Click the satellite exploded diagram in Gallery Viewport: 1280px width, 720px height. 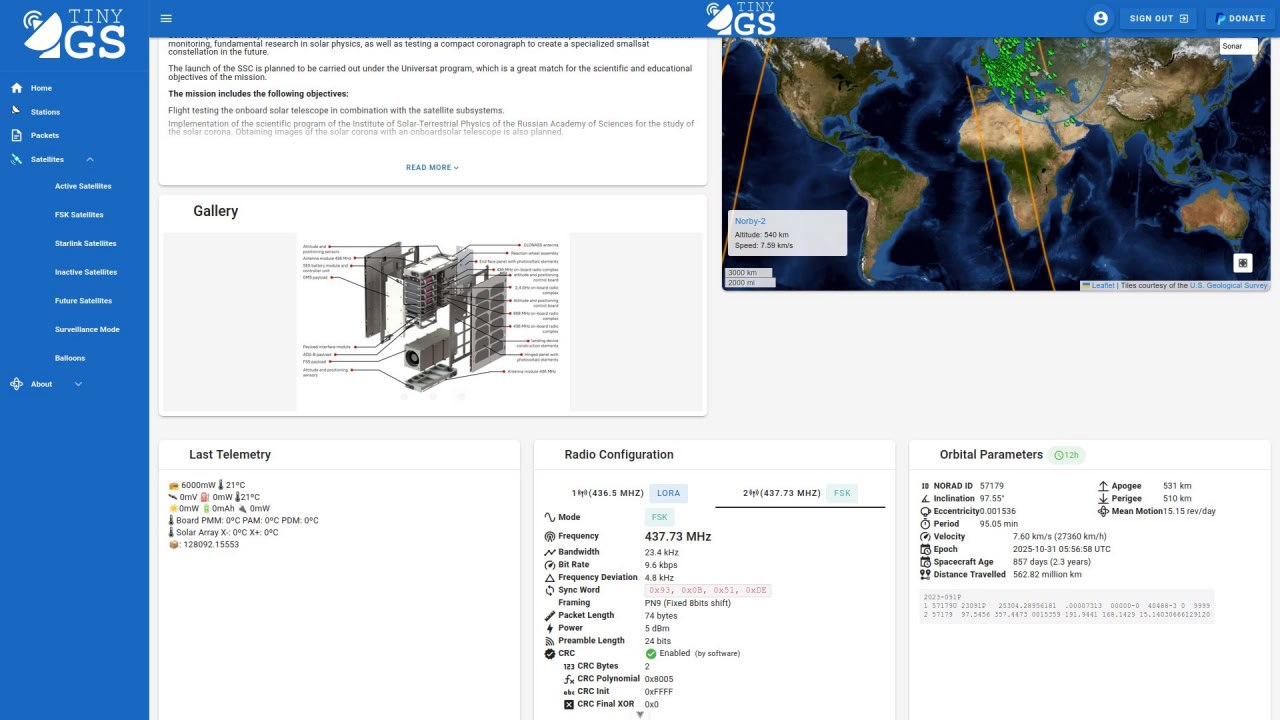pos(433,322)
